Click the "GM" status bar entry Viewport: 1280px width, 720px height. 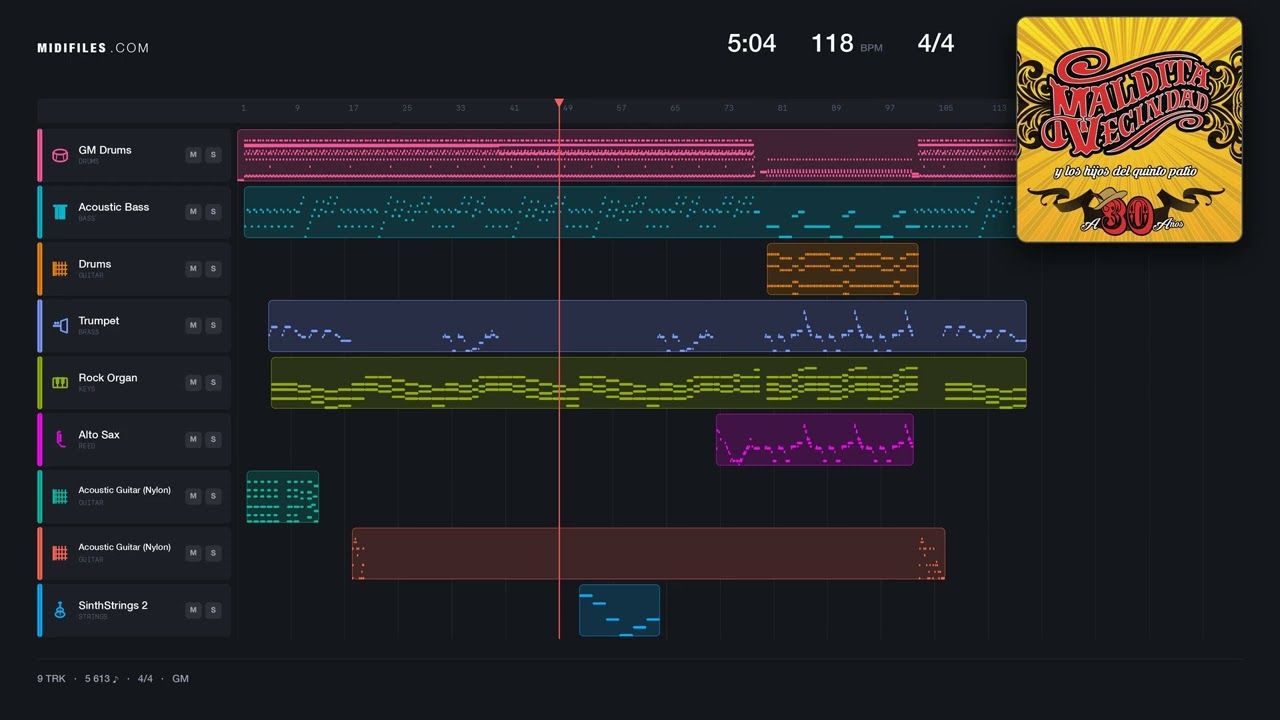pos(180,679)
